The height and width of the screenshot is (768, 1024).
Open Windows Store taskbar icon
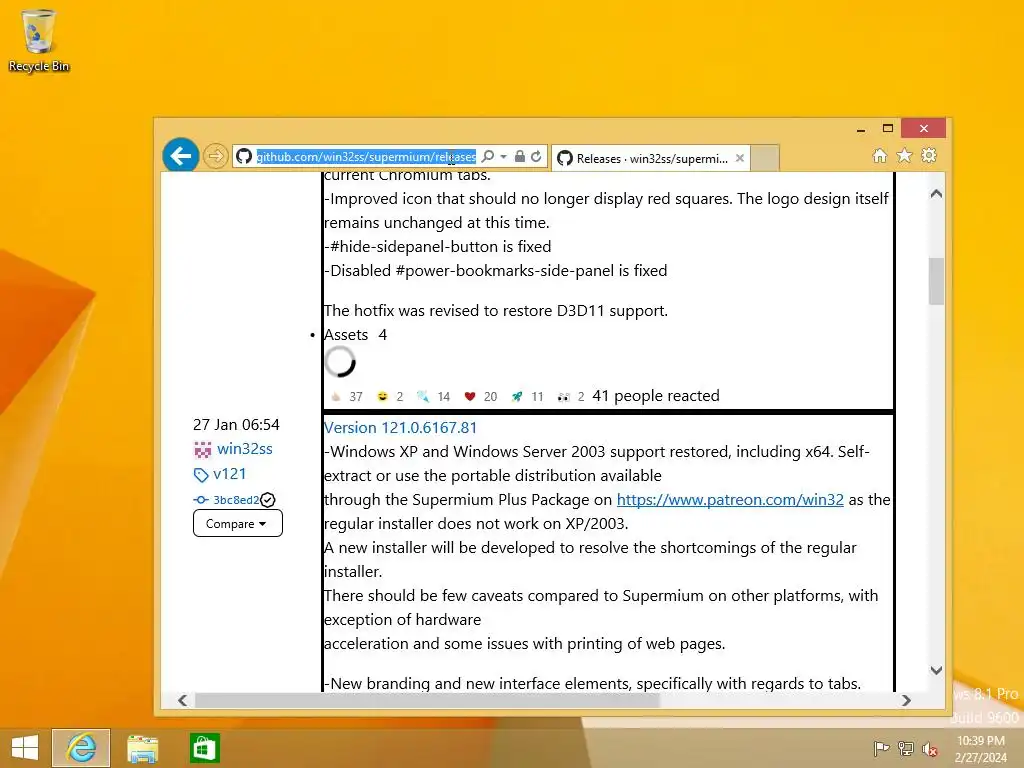(204, 748)
